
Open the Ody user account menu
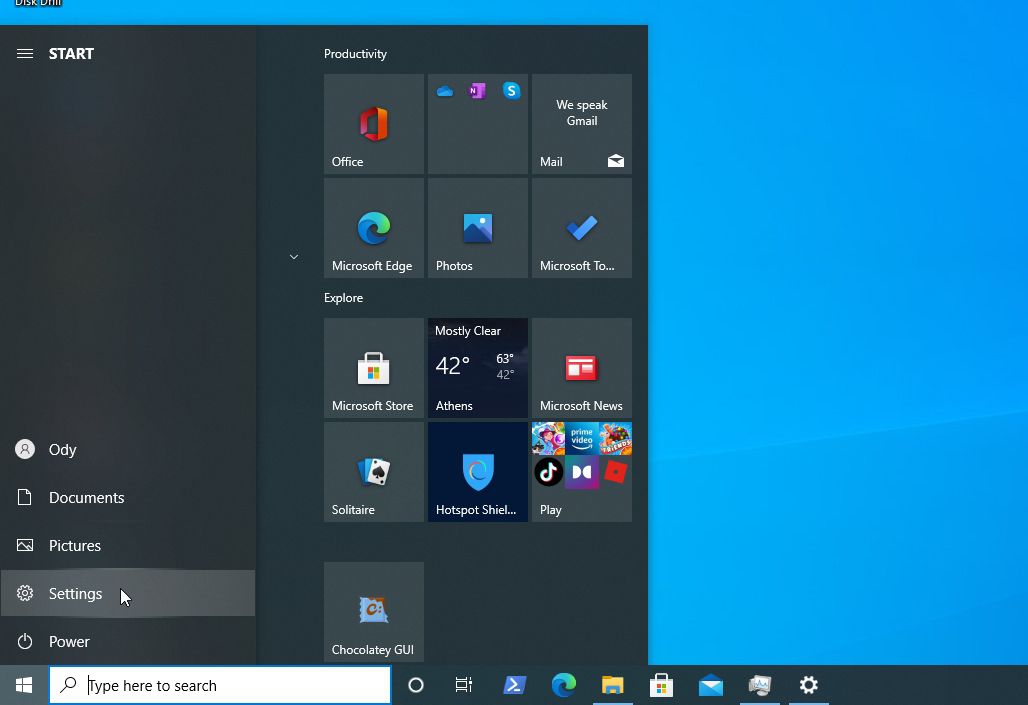[128, 450]
